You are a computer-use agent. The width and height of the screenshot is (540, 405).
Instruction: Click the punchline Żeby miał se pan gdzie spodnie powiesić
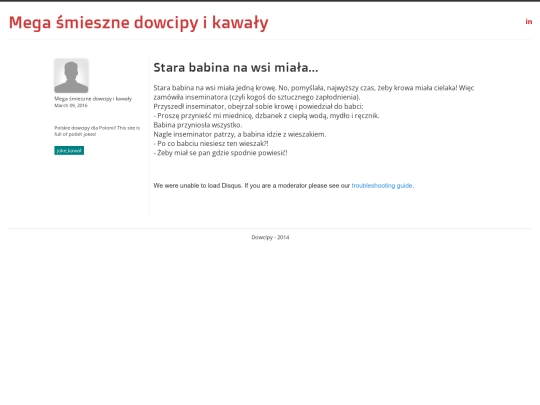pos(220,153)
